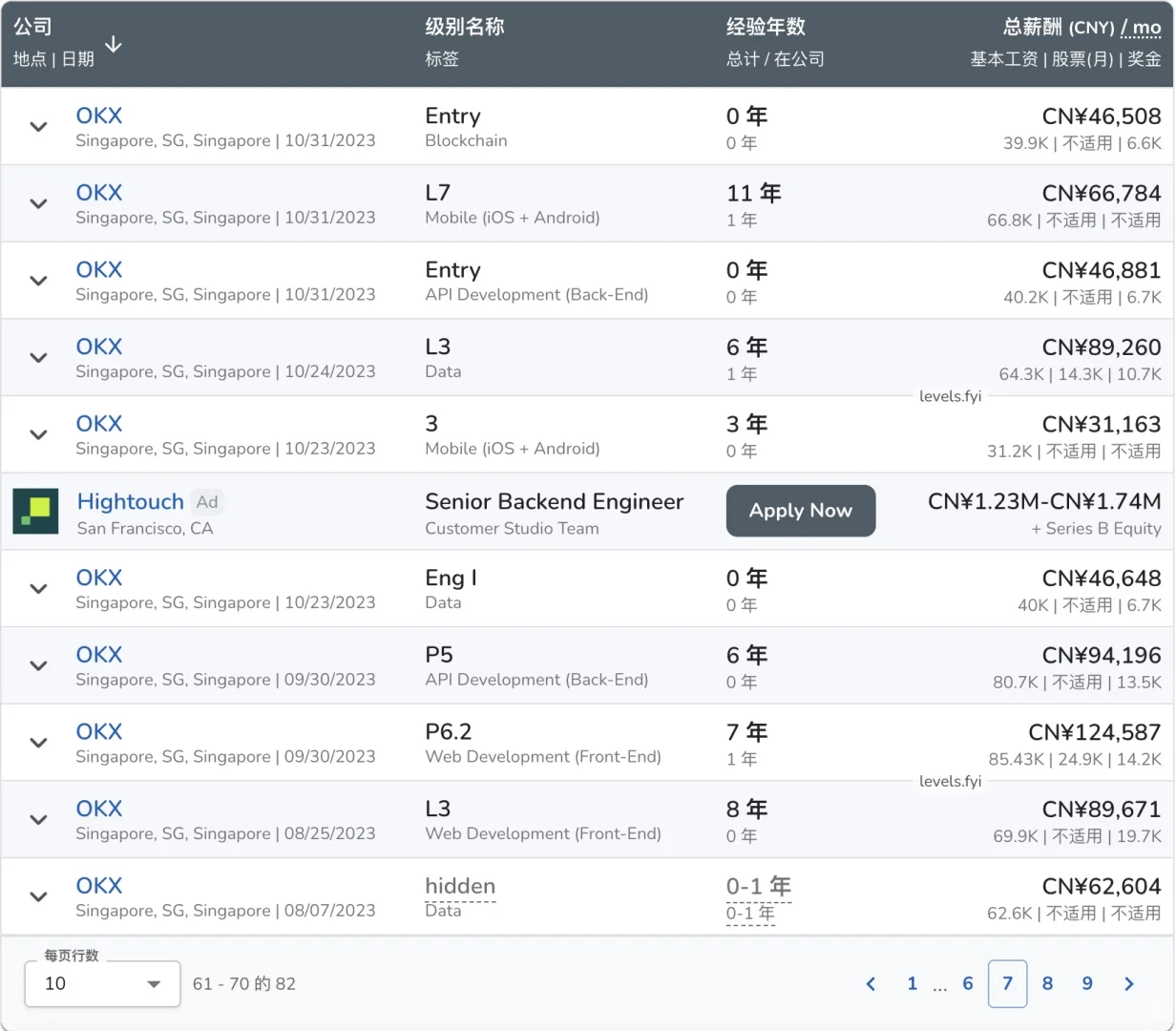This screenshot has width=1176, height=1031.
Task: Click the CN¥89,671 compensation value
Action: 1102,810
